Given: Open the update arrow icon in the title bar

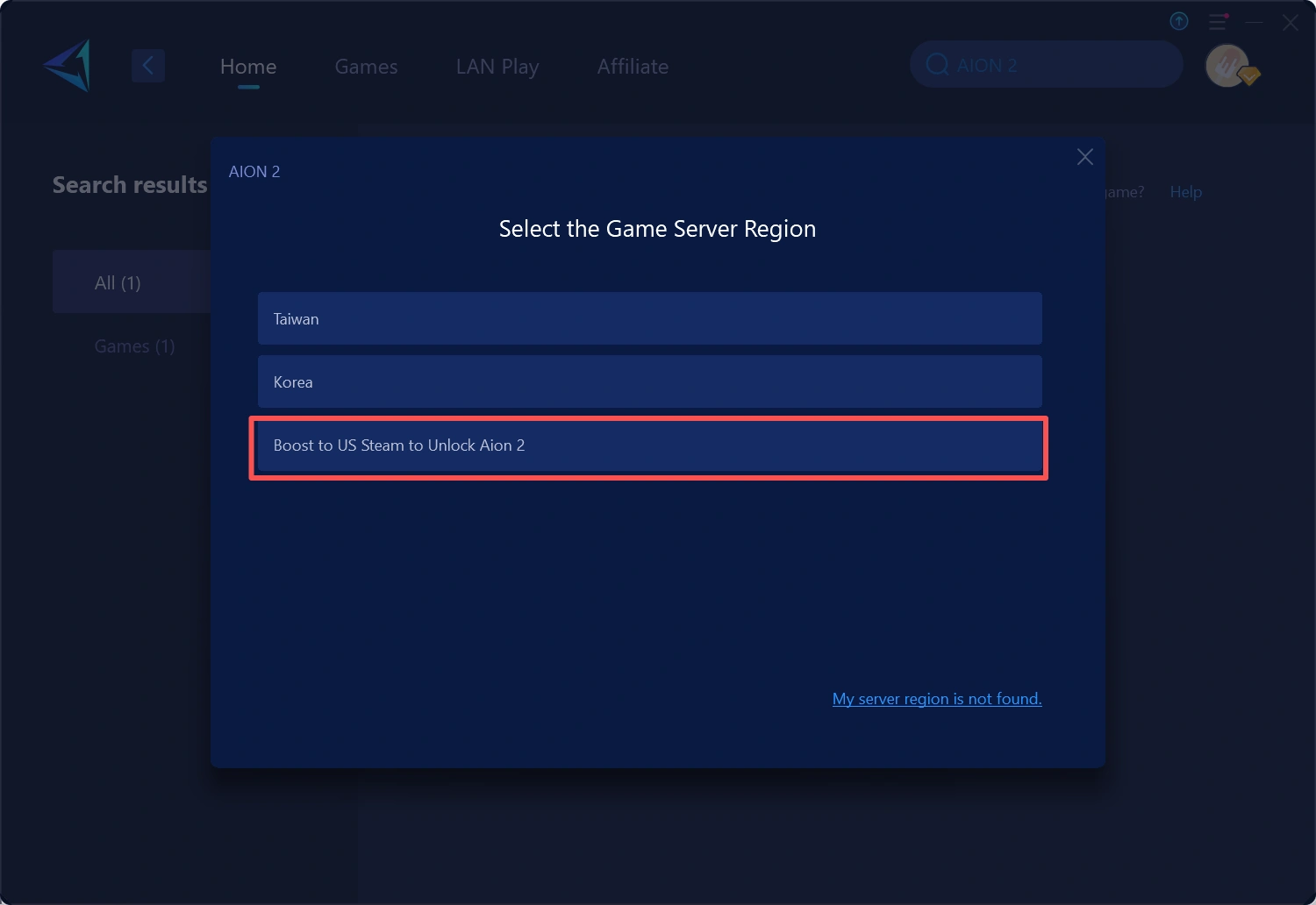Looking at the screenshot, I should point(1179,21).
